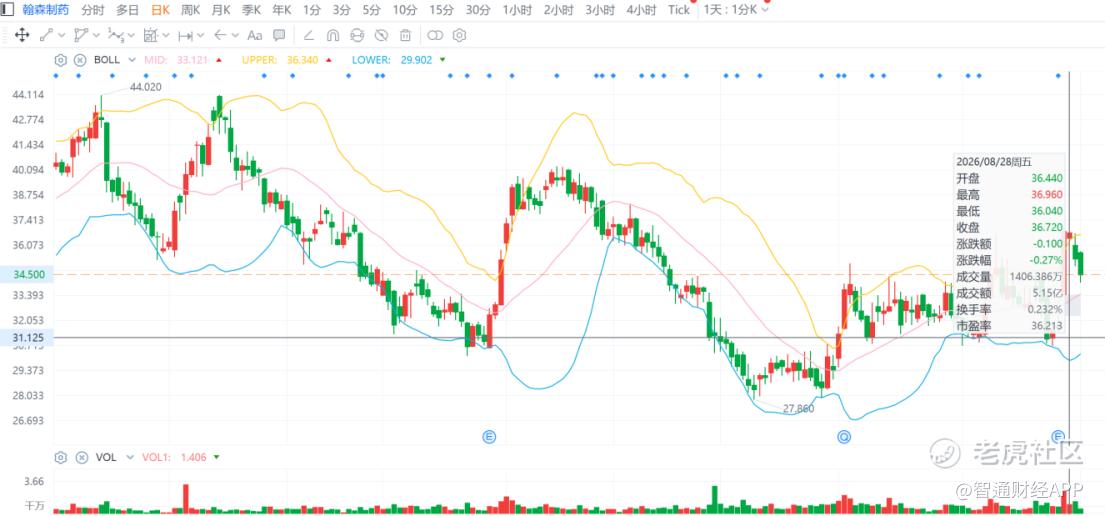Image resolution: width=1105 pixels, height=516 pixels.
Task: Open drawing toolbar settings gear
Action: [x=459, y=35]
